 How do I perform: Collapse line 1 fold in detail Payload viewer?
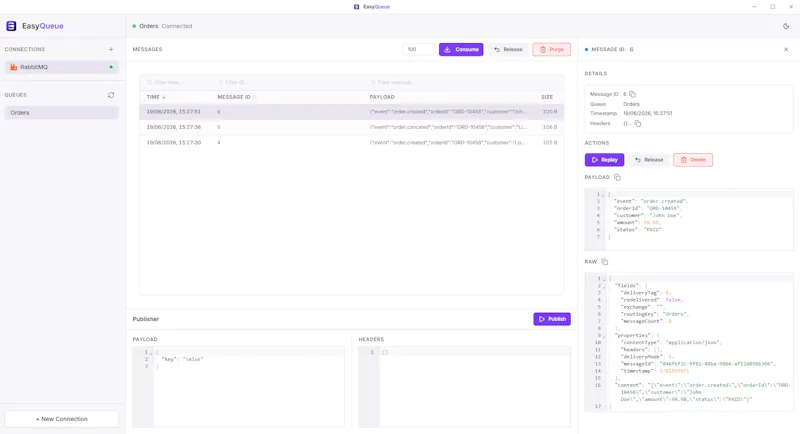(603, 194)
